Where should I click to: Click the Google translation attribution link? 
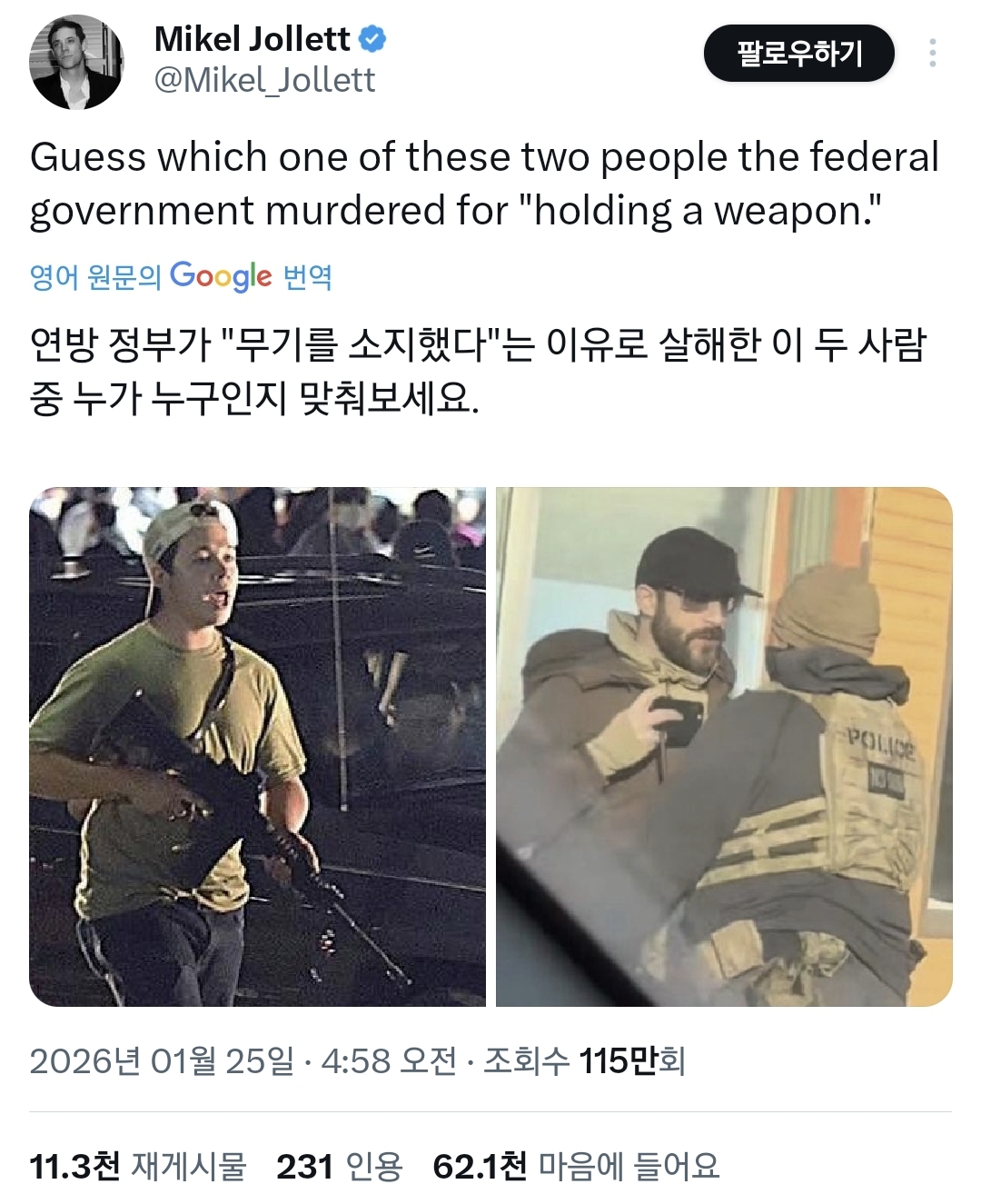[182, 275]
